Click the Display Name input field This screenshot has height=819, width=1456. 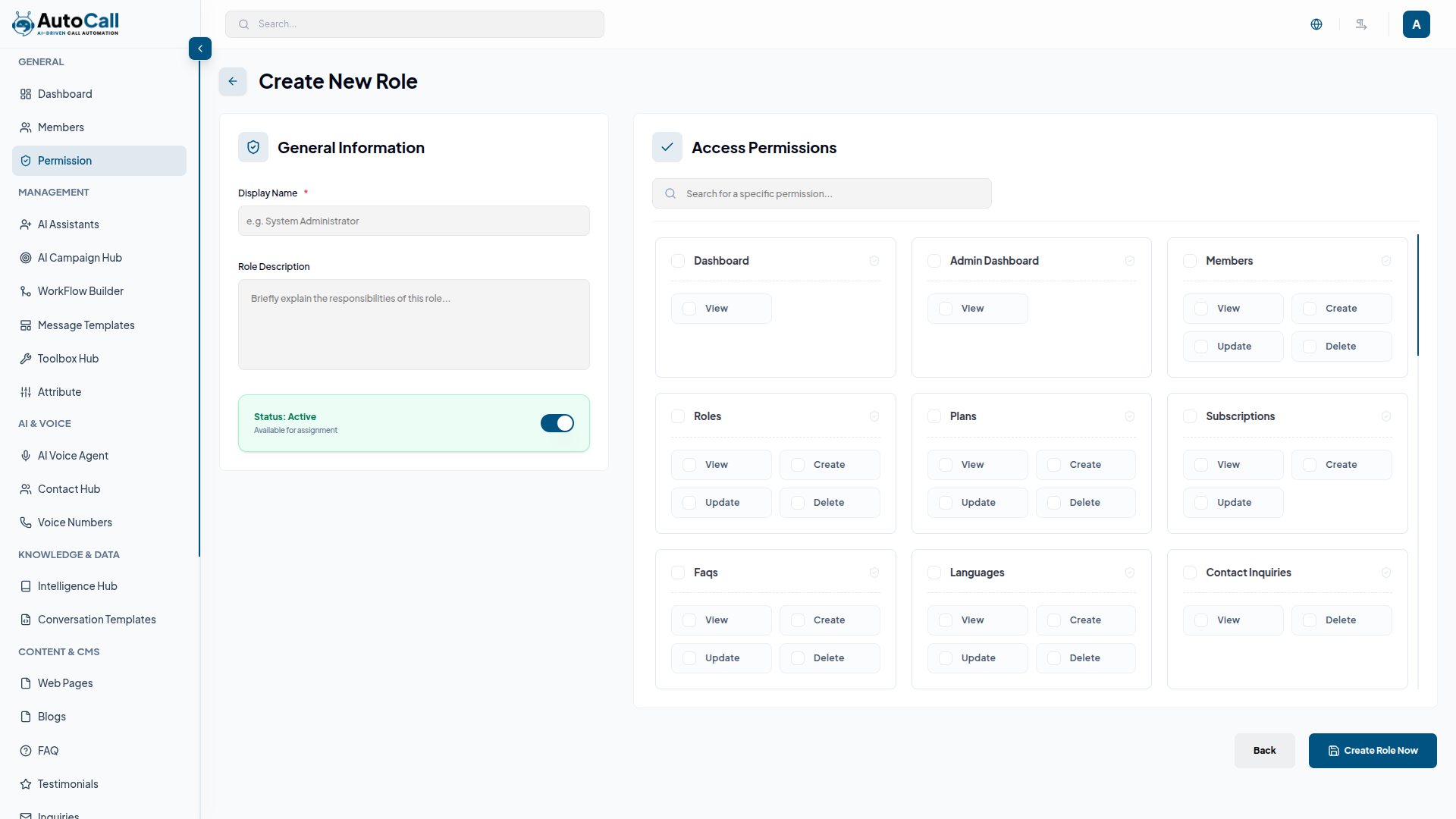coord(414,221)
